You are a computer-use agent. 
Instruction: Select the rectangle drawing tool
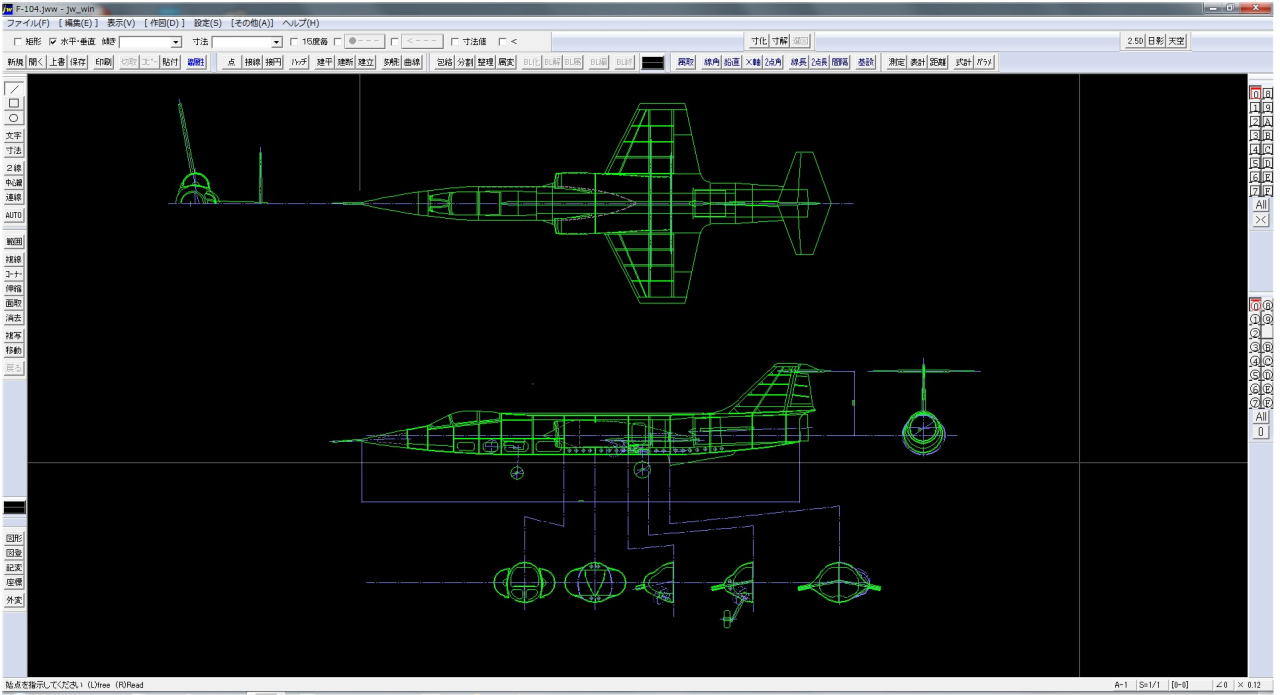pos(14,103)
